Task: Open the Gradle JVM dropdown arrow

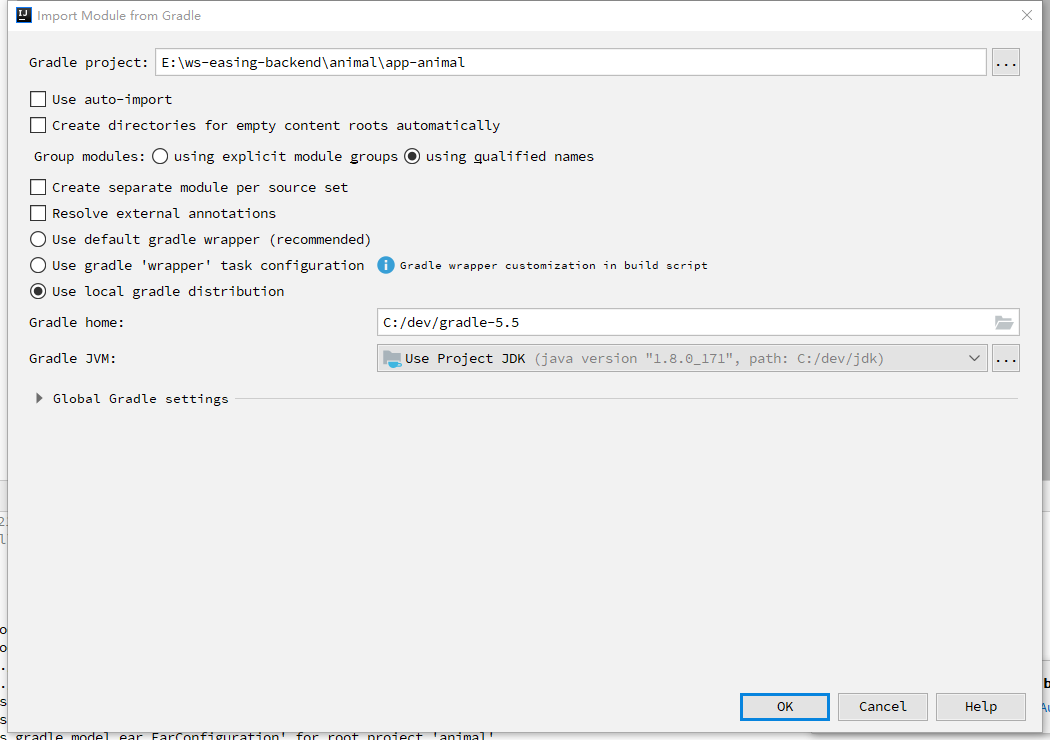Action: (x=974, y=358)
